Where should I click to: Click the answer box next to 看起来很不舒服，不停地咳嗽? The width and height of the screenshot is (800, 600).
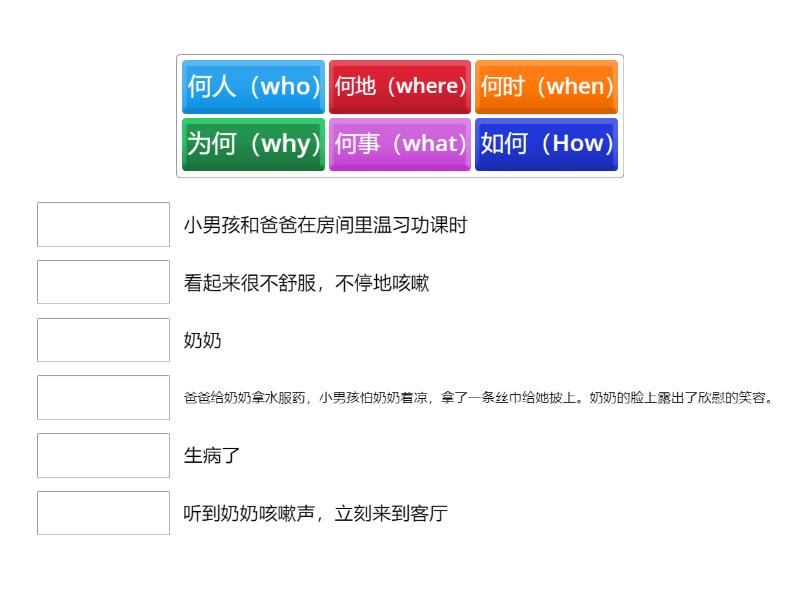(x=102, y=282)
